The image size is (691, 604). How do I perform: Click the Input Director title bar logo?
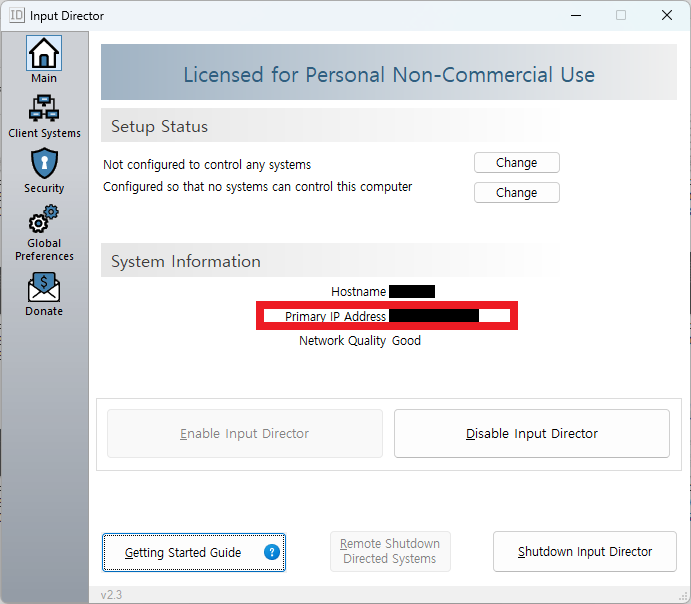[17, 15]
